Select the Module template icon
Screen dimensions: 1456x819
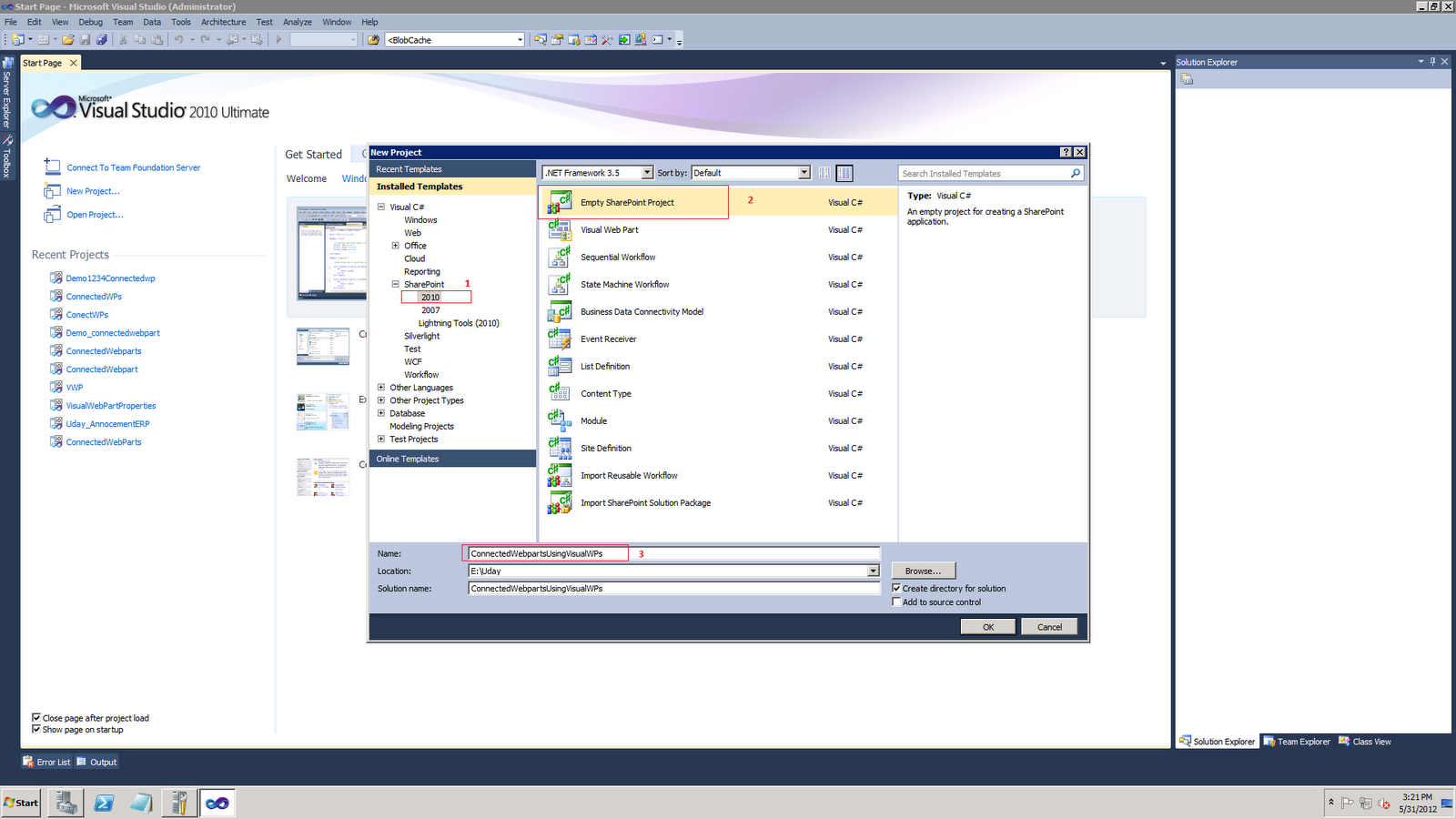[x=559, y=420]
